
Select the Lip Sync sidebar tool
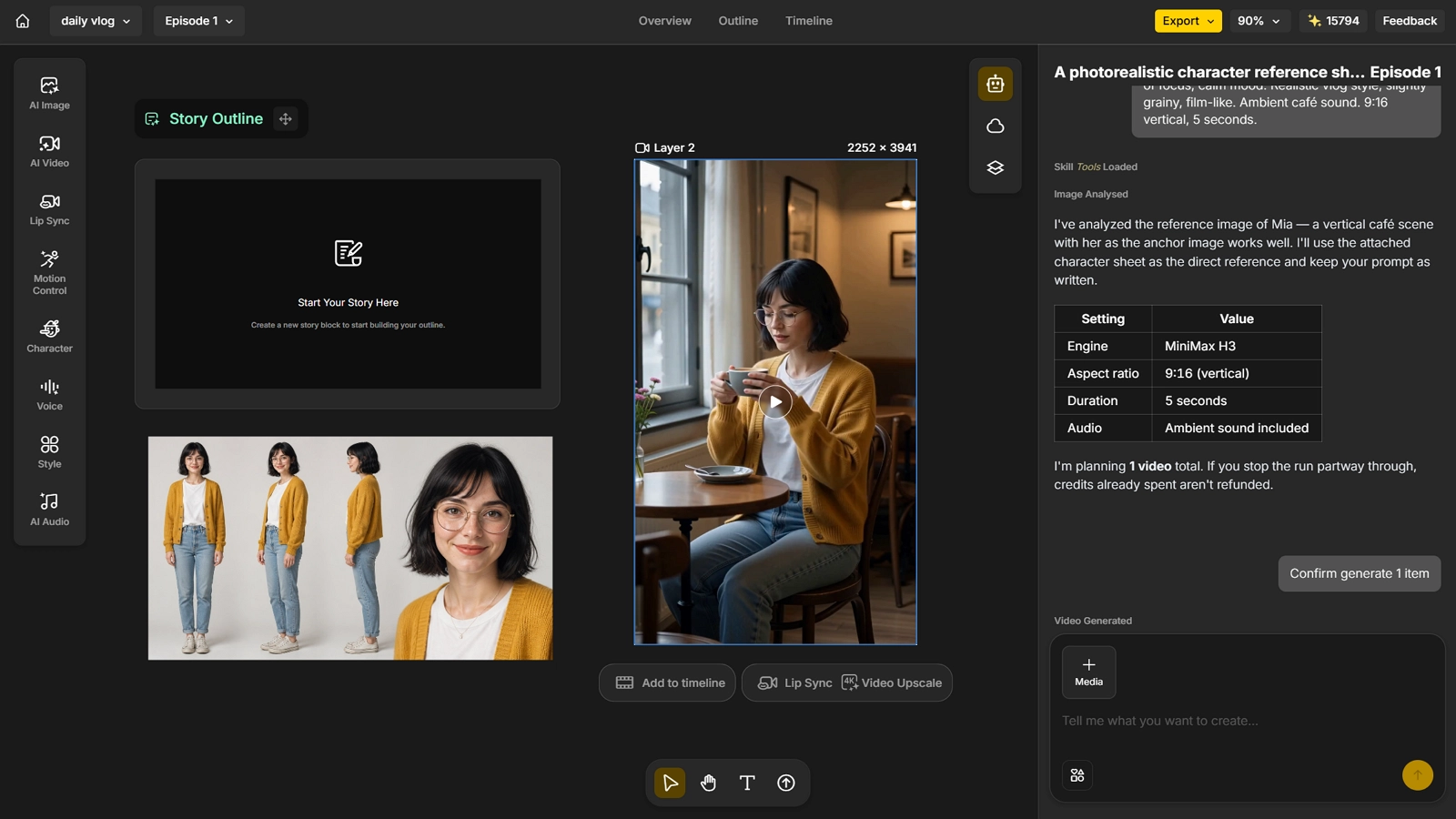(49, 208)
